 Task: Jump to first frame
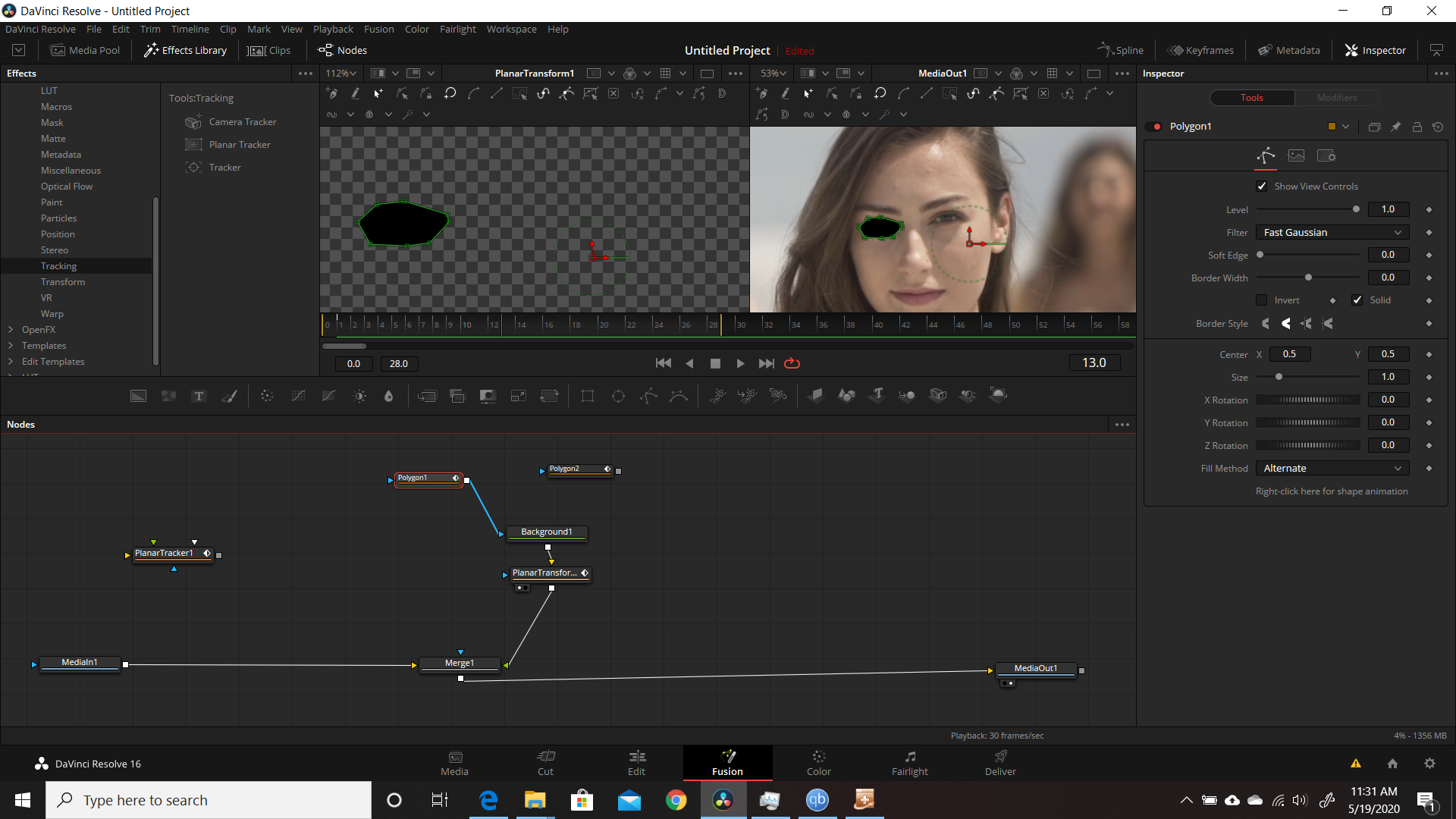coord(664,363)
